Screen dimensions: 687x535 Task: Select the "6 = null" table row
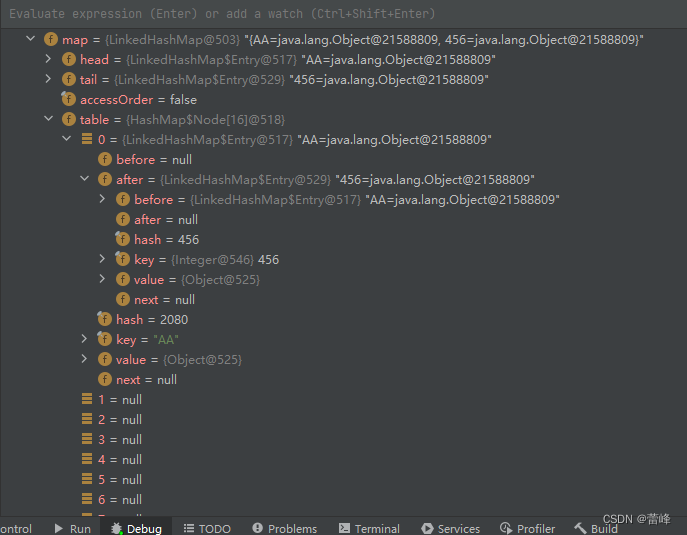pyautogui.click(x=344, y=500)
